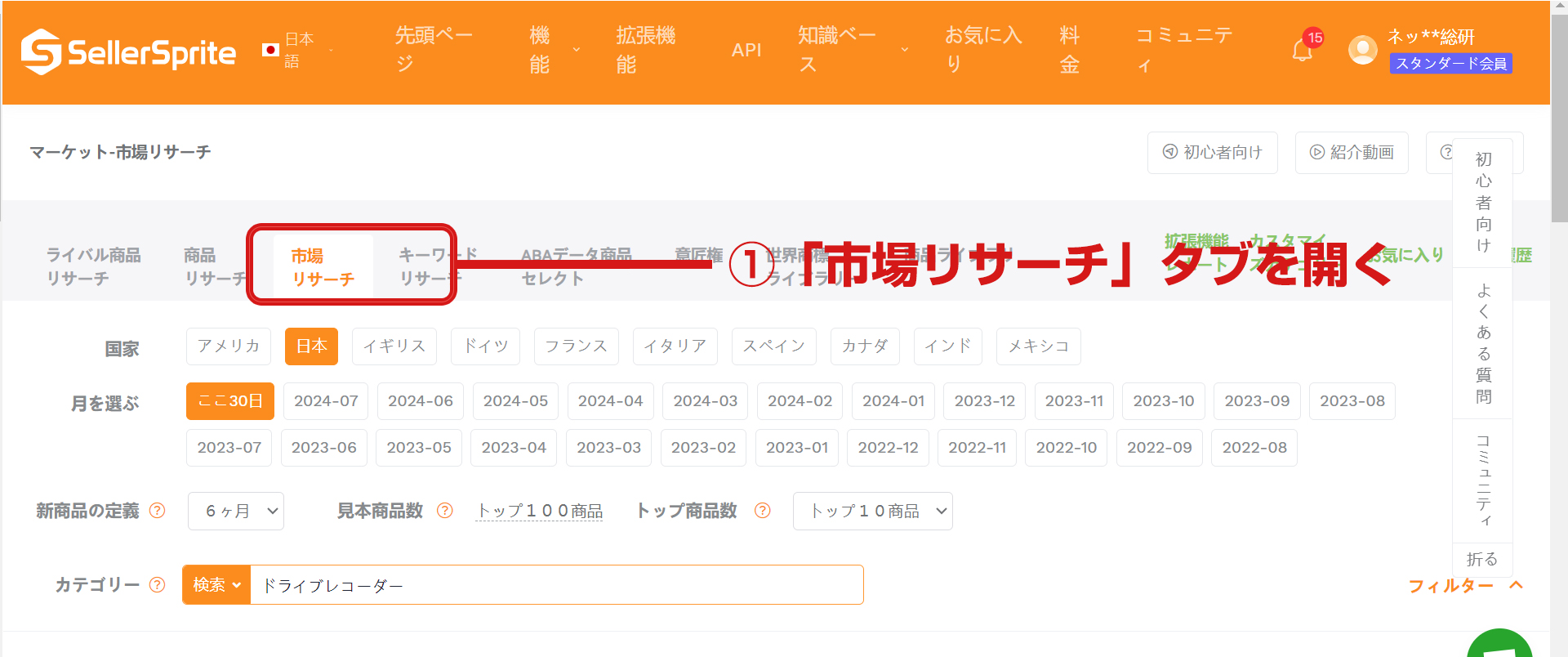Open 料金 in top navigation
This screenshot has height=657, width=1568.
click(x=1070, y=50)
